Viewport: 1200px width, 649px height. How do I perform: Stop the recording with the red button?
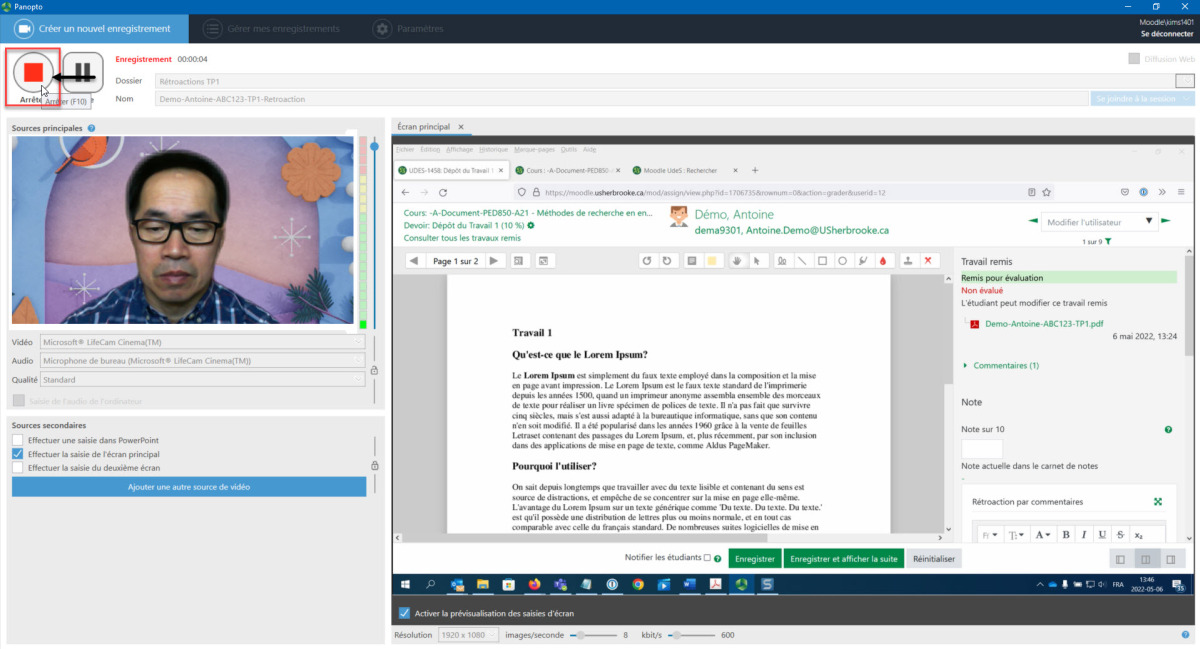point(33,72)
